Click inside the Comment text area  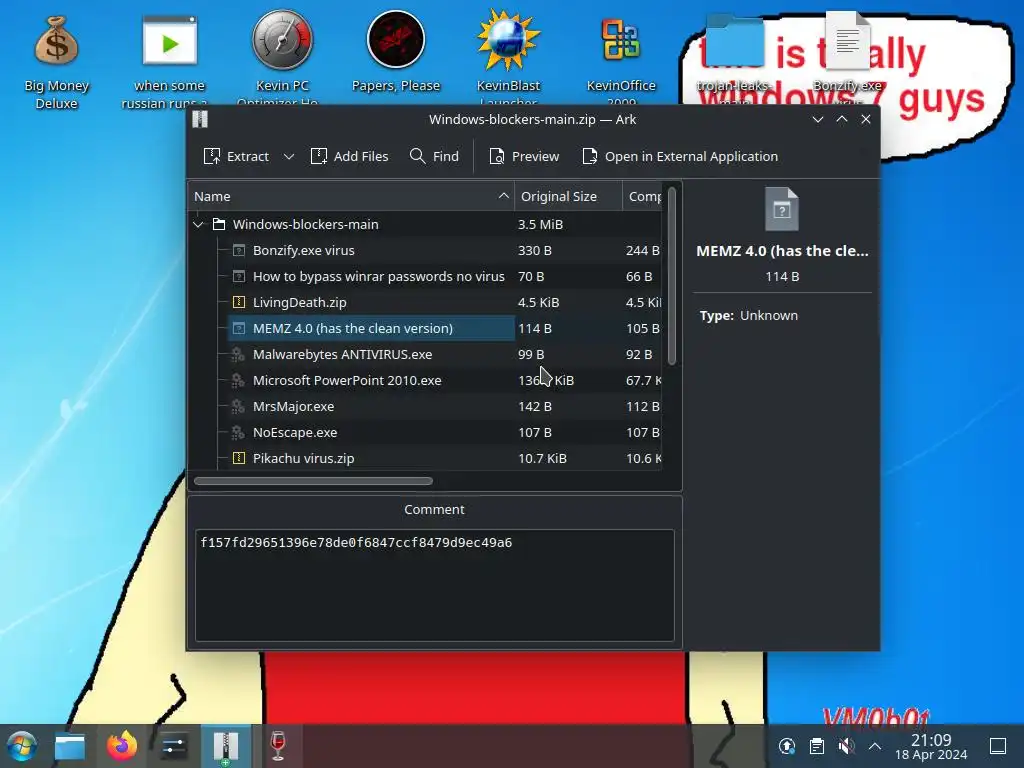click(434, 585)
